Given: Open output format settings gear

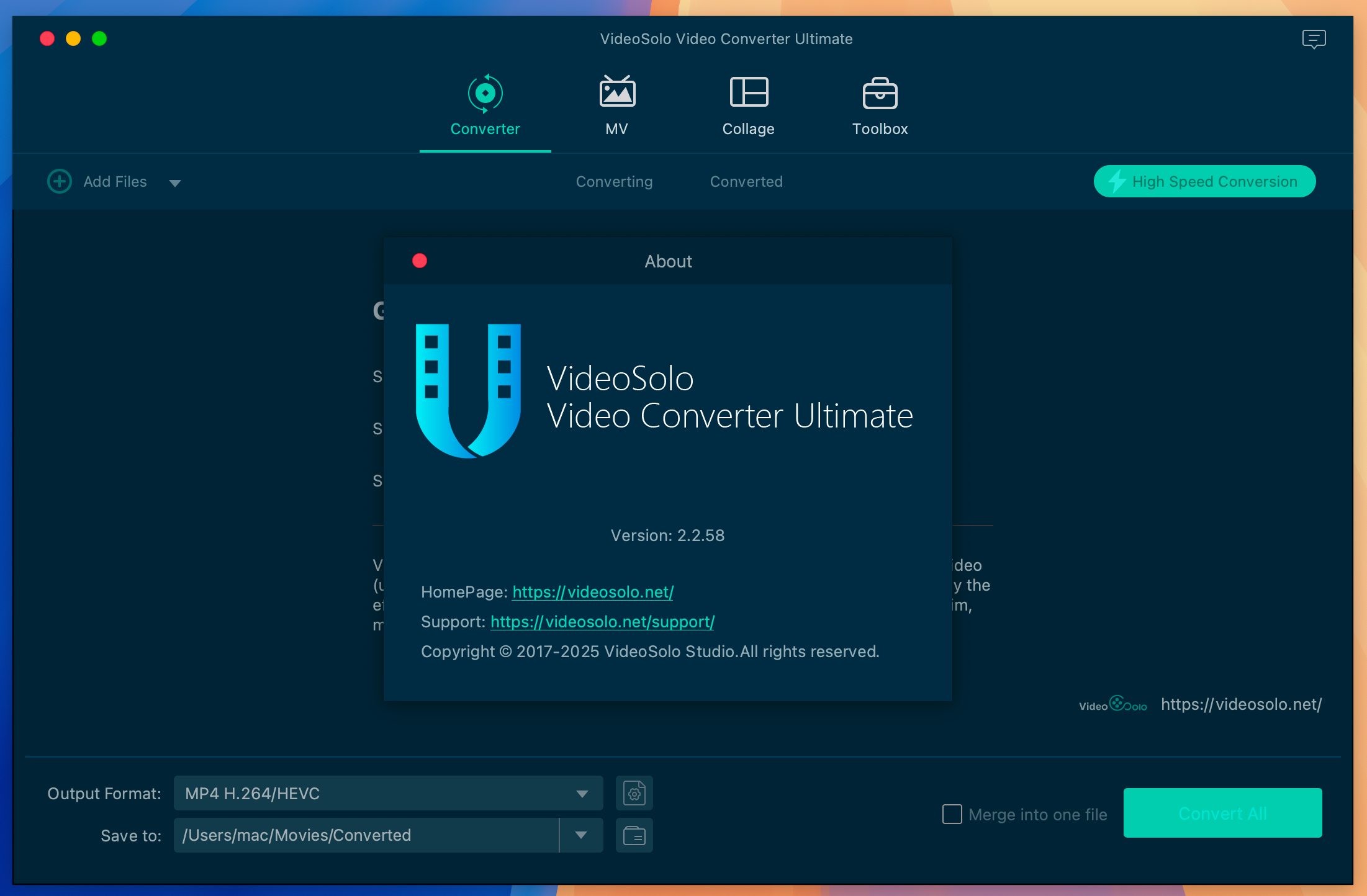Looking at the screenshot, I should pyautogui.click(x=634, y=793).
